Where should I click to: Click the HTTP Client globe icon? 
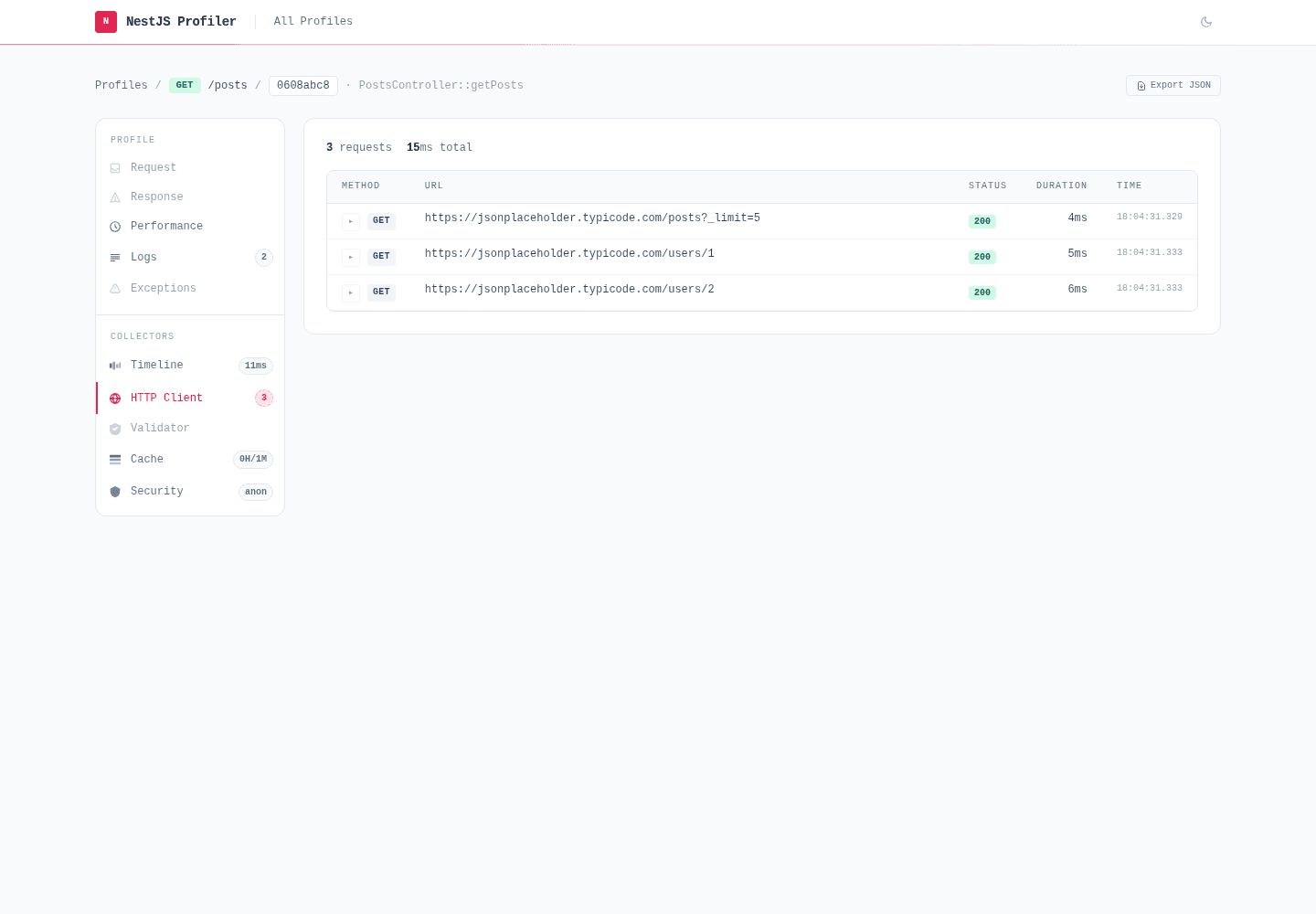(x=115, y=399)
